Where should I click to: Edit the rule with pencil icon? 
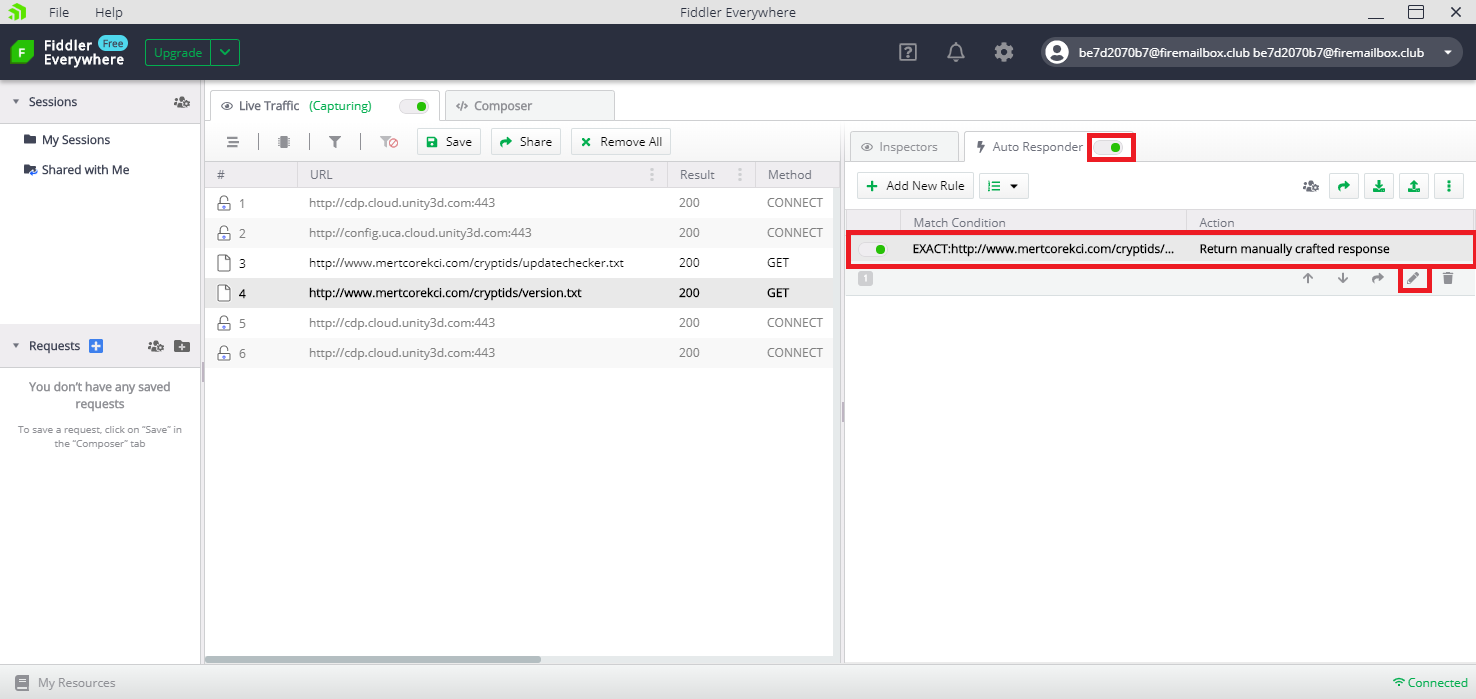tap(1413, 278)
